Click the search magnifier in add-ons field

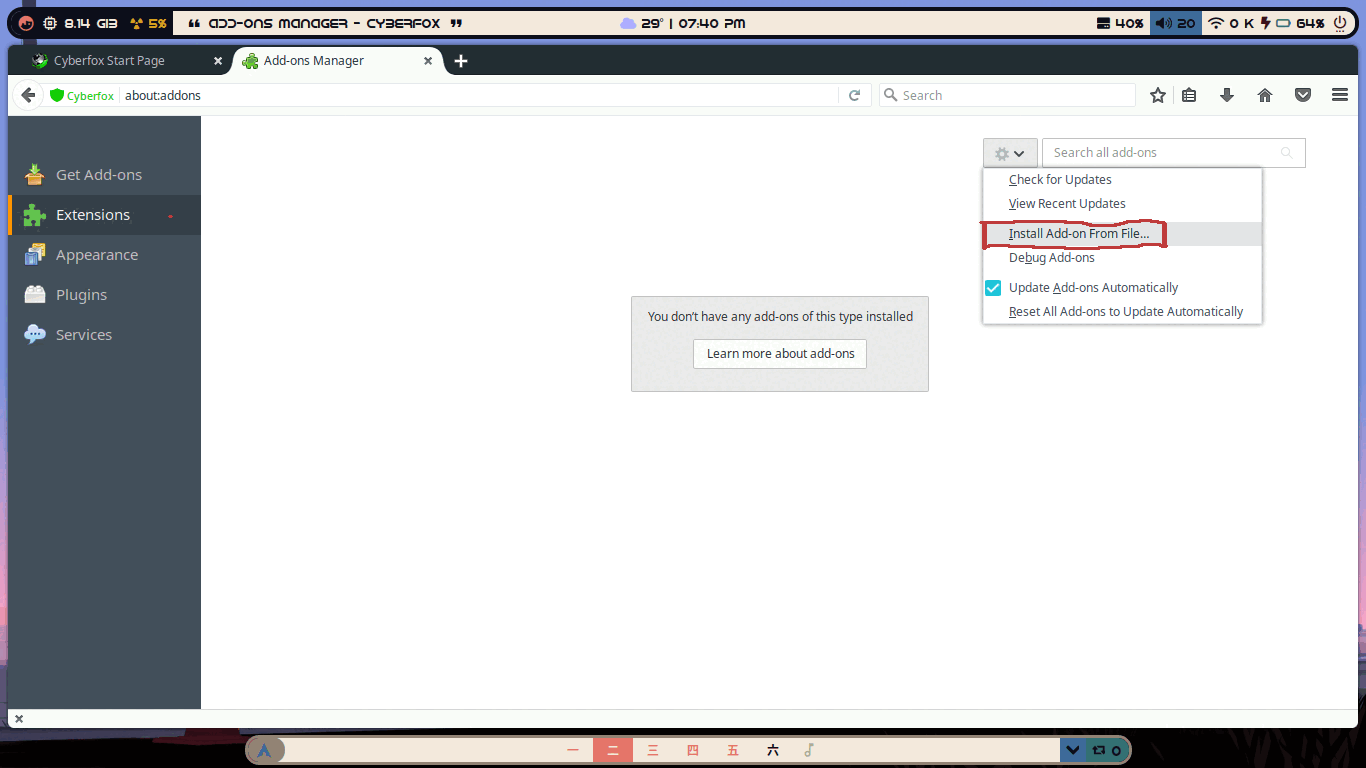click(1287, 153)
